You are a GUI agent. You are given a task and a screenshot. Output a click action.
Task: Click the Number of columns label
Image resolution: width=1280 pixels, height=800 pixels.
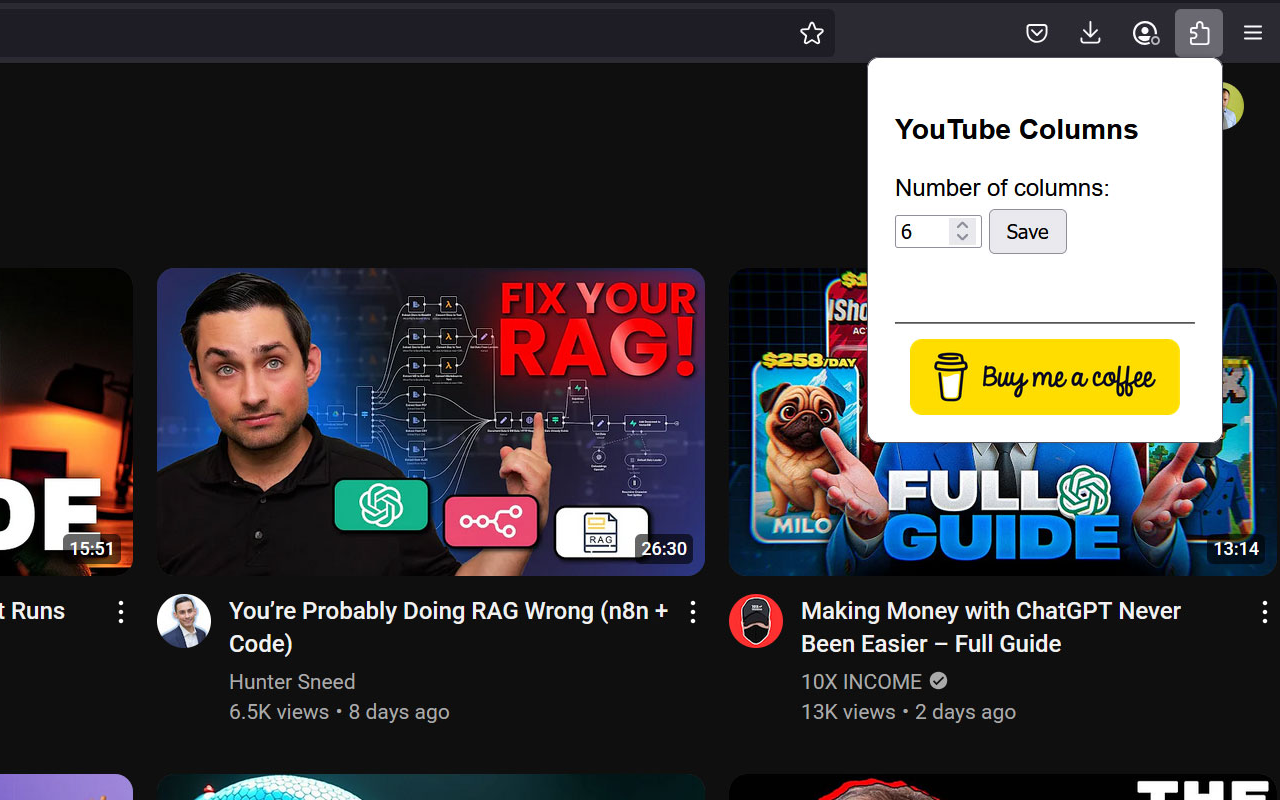coord(1002,188)
